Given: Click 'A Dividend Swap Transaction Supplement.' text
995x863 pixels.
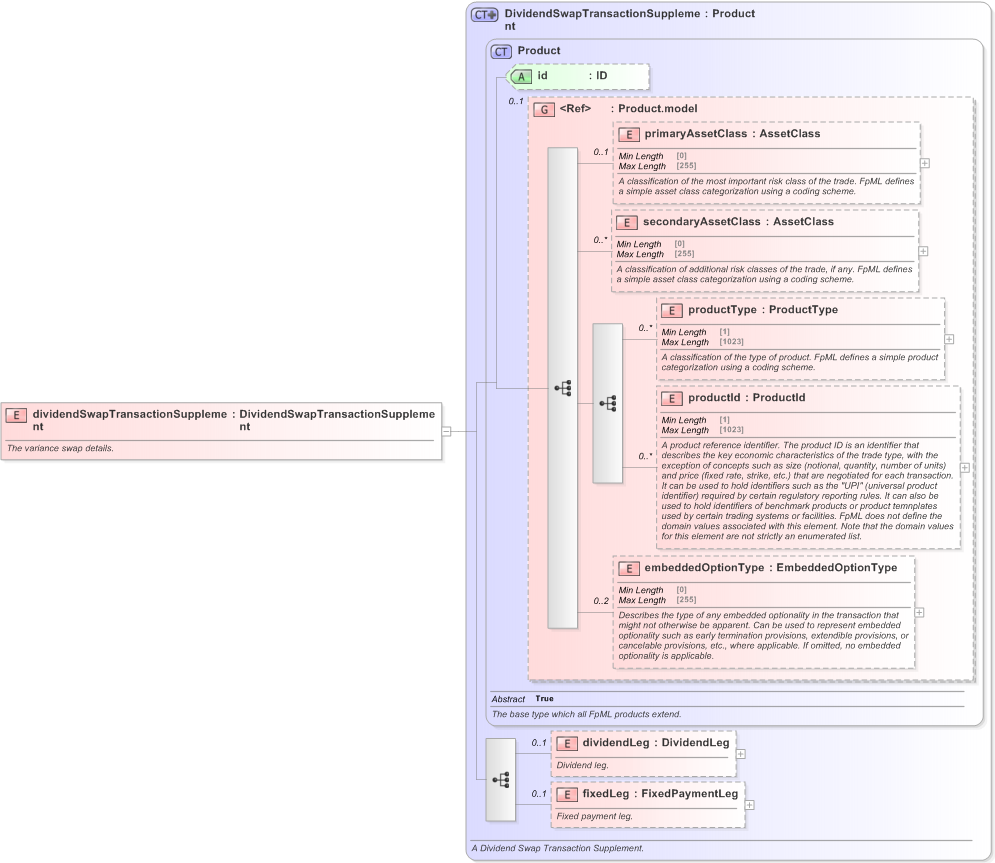Looking at the screenshot, I should click(x=558, y=848).
